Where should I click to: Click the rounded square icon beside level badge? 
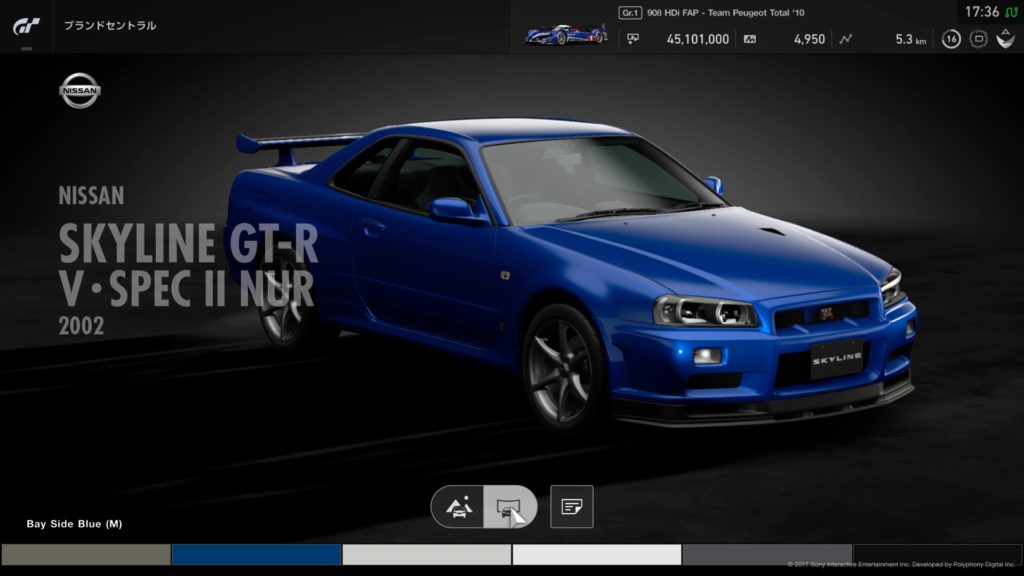click(978, 39)
